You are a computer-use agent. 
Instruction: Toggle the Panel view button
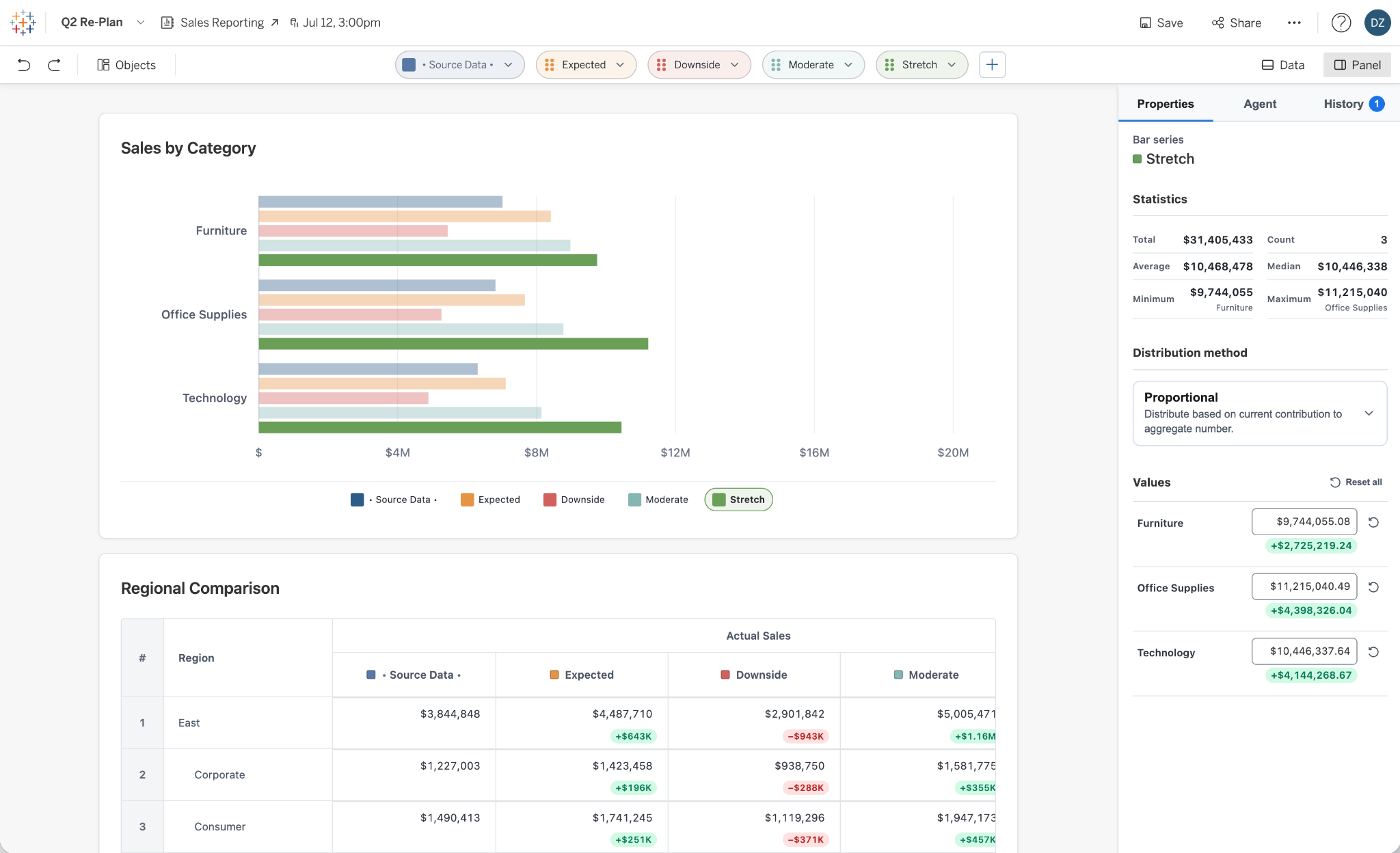pos(1357,65)
